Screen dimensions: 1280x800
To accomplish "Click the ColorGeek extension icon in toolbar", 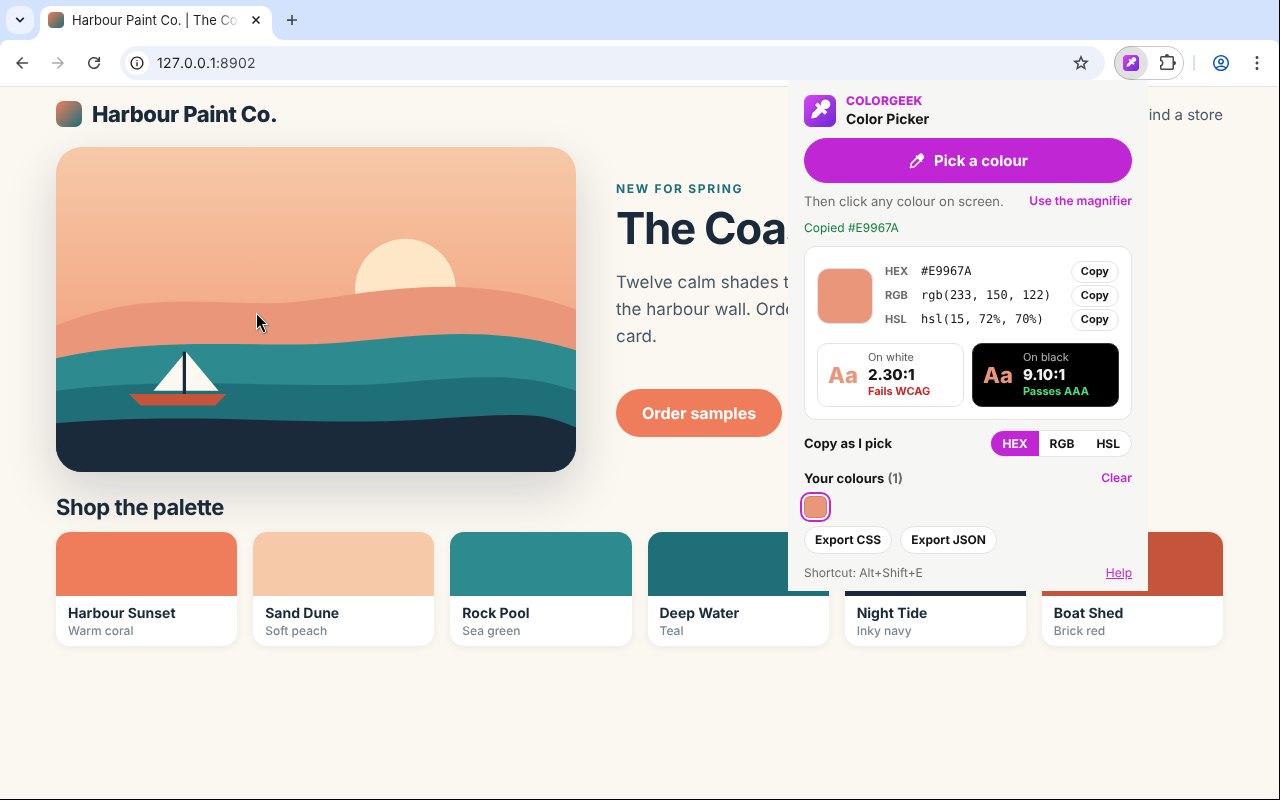I will pyautogui.click(x=1131, y=63).
